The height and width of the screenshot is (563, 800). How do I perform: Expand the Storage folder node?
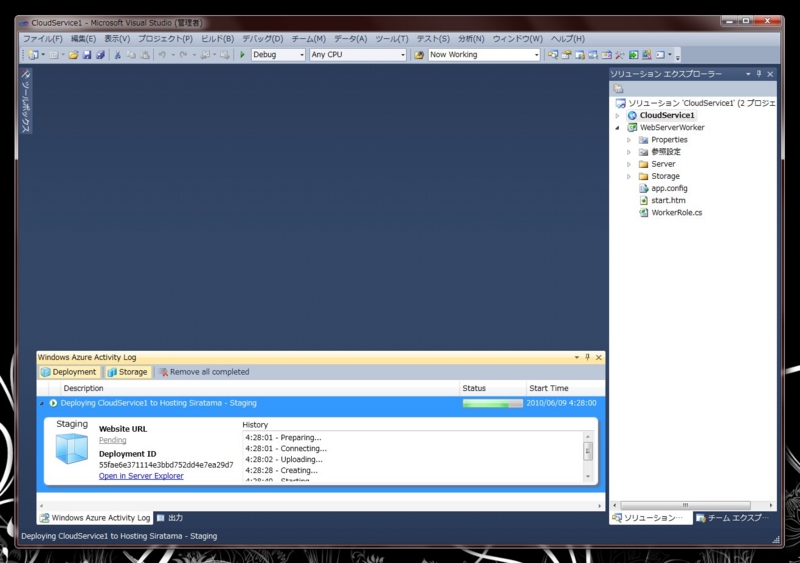(629, 177)
